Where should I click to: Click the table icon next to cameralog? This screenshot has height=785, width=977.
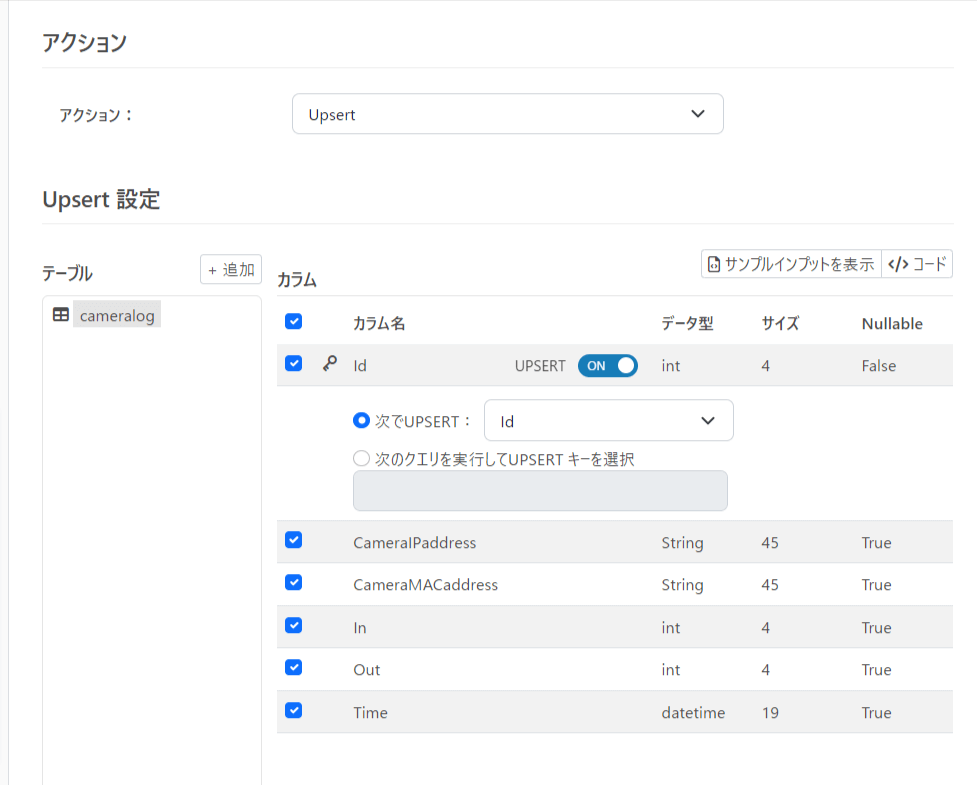(61, 315)
